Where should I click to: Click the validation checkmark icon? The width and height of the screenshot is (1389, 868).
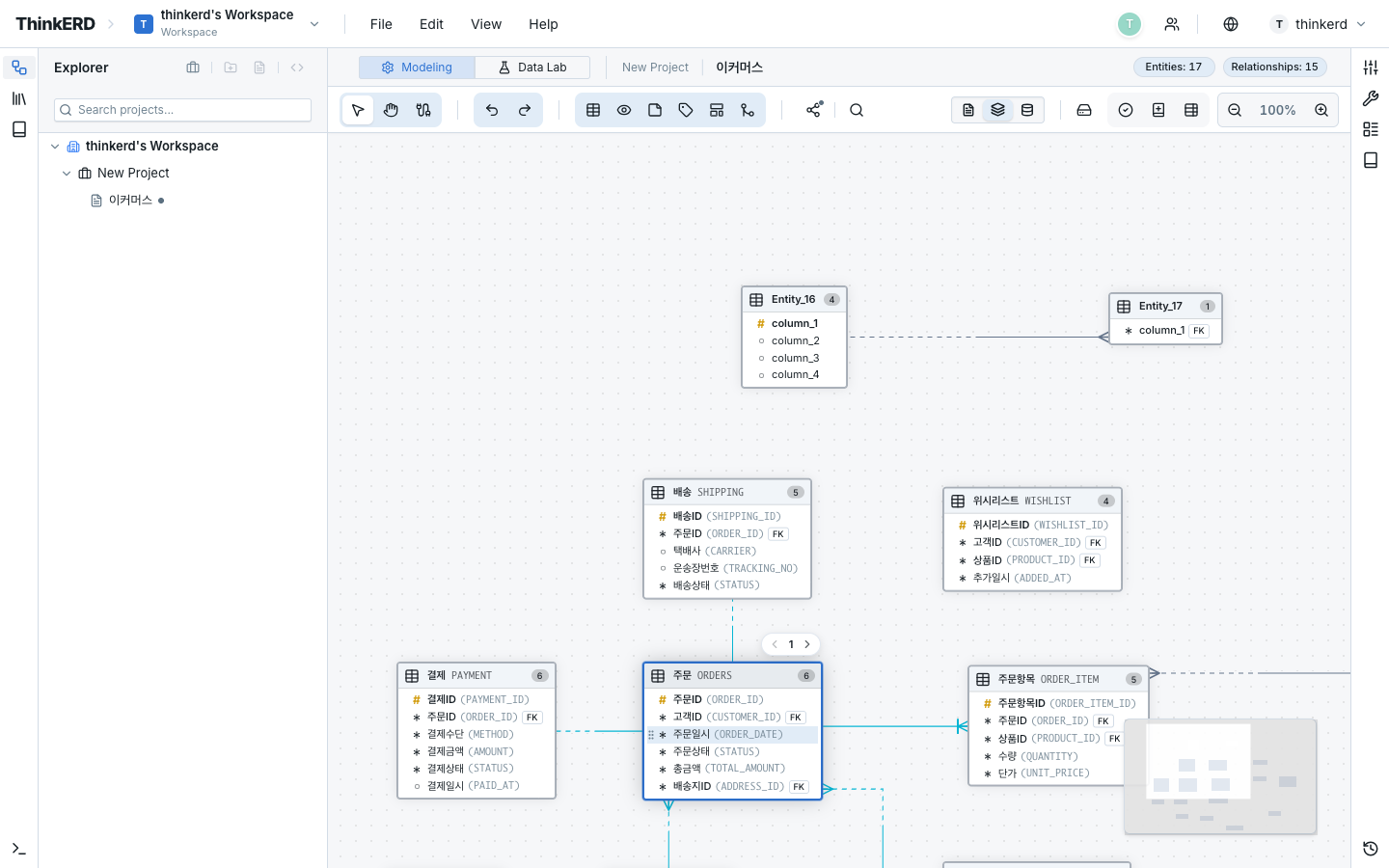click(1126, 110)
